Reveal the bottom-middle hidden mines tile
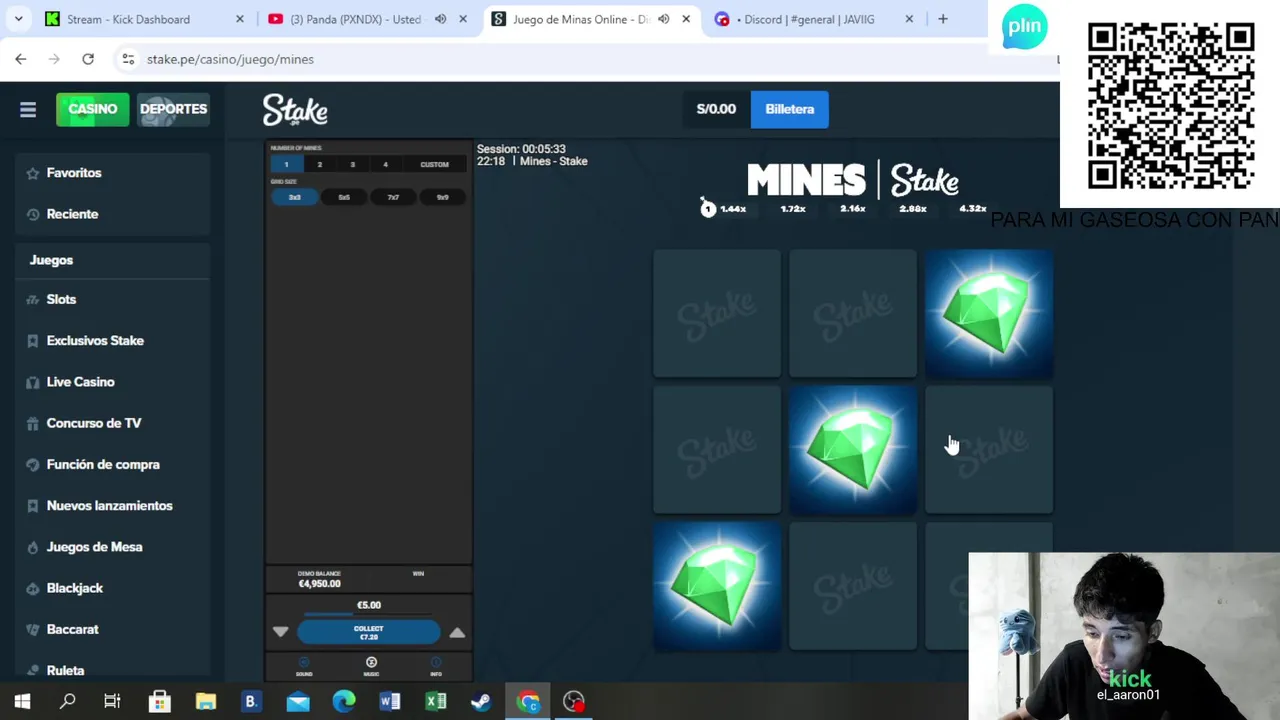The height and width of the screenshot is (720, 1280). pyautogui.click(x=853, y=586)
